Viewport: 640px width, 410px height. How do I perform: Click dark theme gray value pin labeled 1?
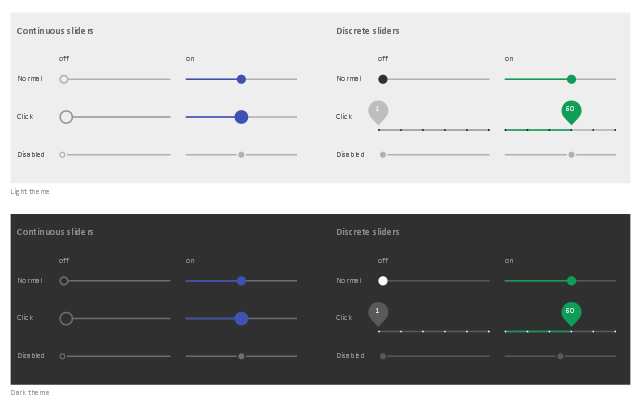(378, 312)
